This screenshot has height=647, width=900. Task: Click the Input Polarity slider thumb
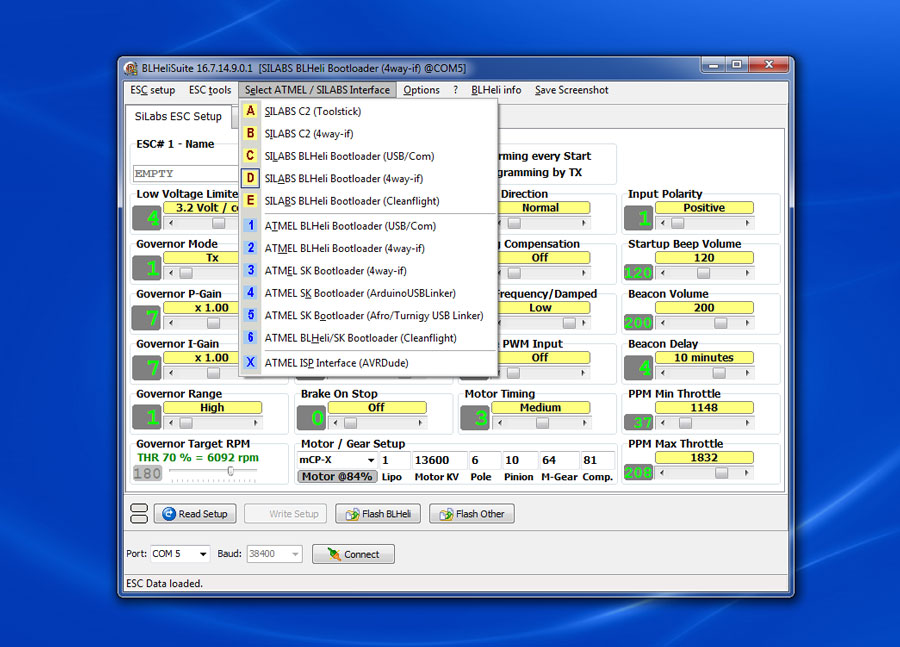click(678, 223)
